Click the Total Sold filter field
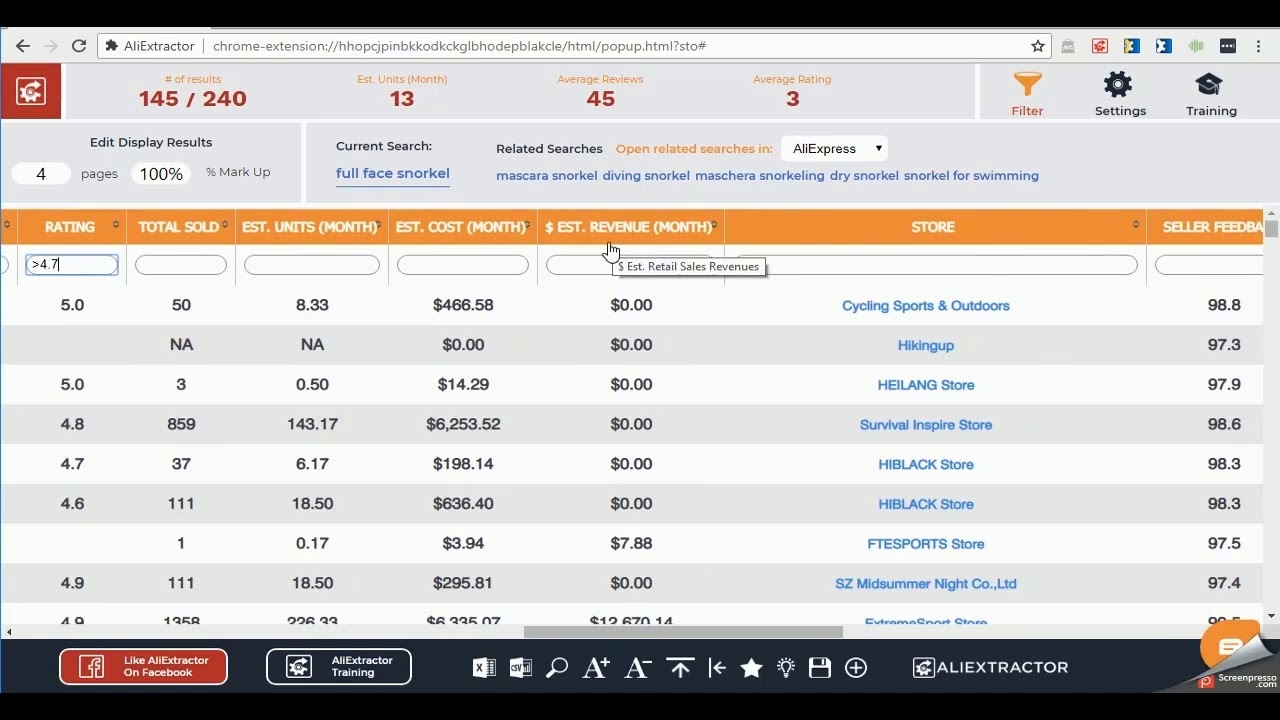Viewport: 1280px width, 720px height. pyautogui.click(x=181, y=265)
